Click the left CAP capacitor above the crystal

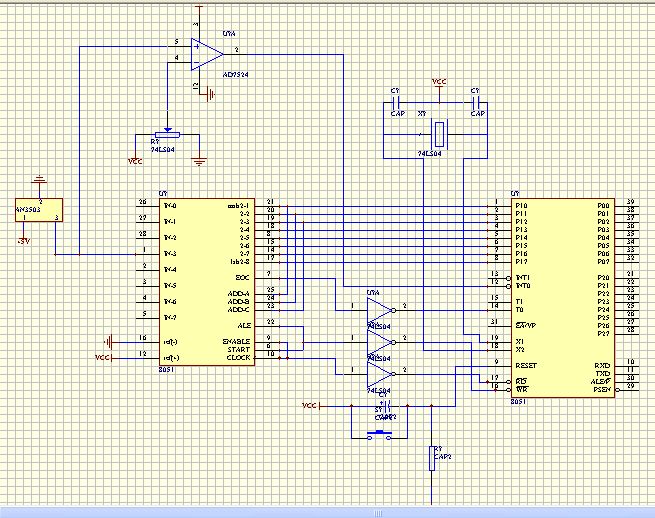pos(396,102)
